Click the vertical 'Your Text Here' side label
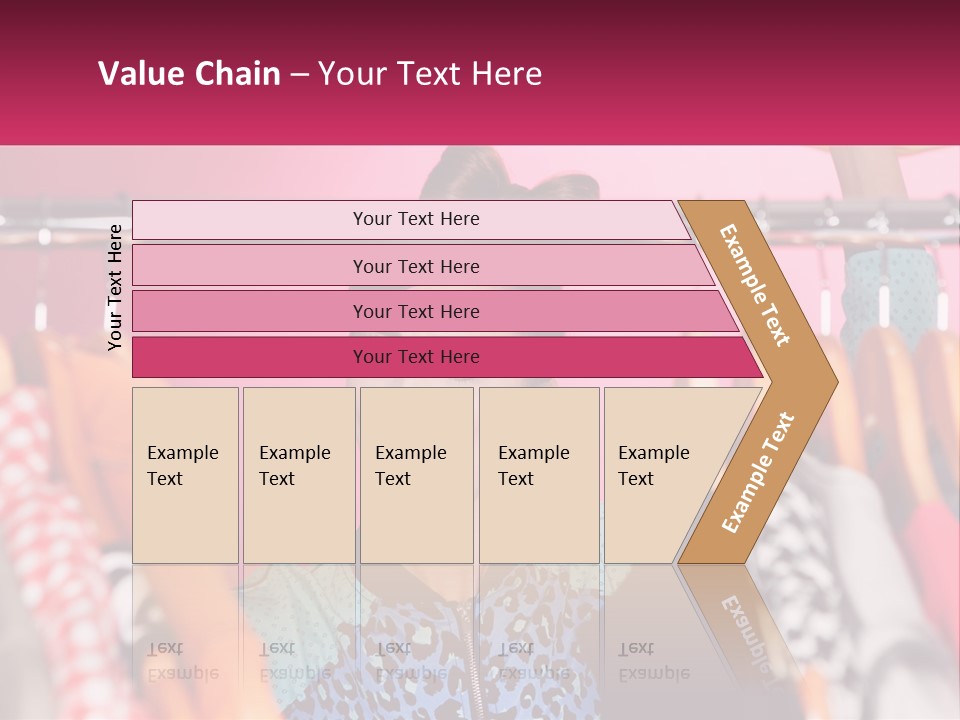Screen dimensions: 960x720 (x=115, y=287)
